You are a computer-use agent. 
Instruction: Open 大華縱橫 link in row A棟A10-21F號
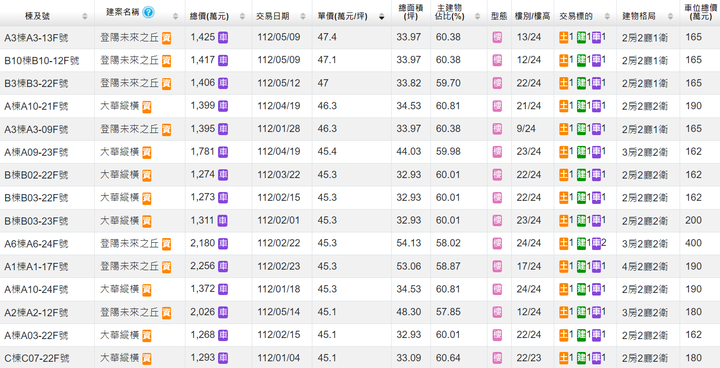119,106
